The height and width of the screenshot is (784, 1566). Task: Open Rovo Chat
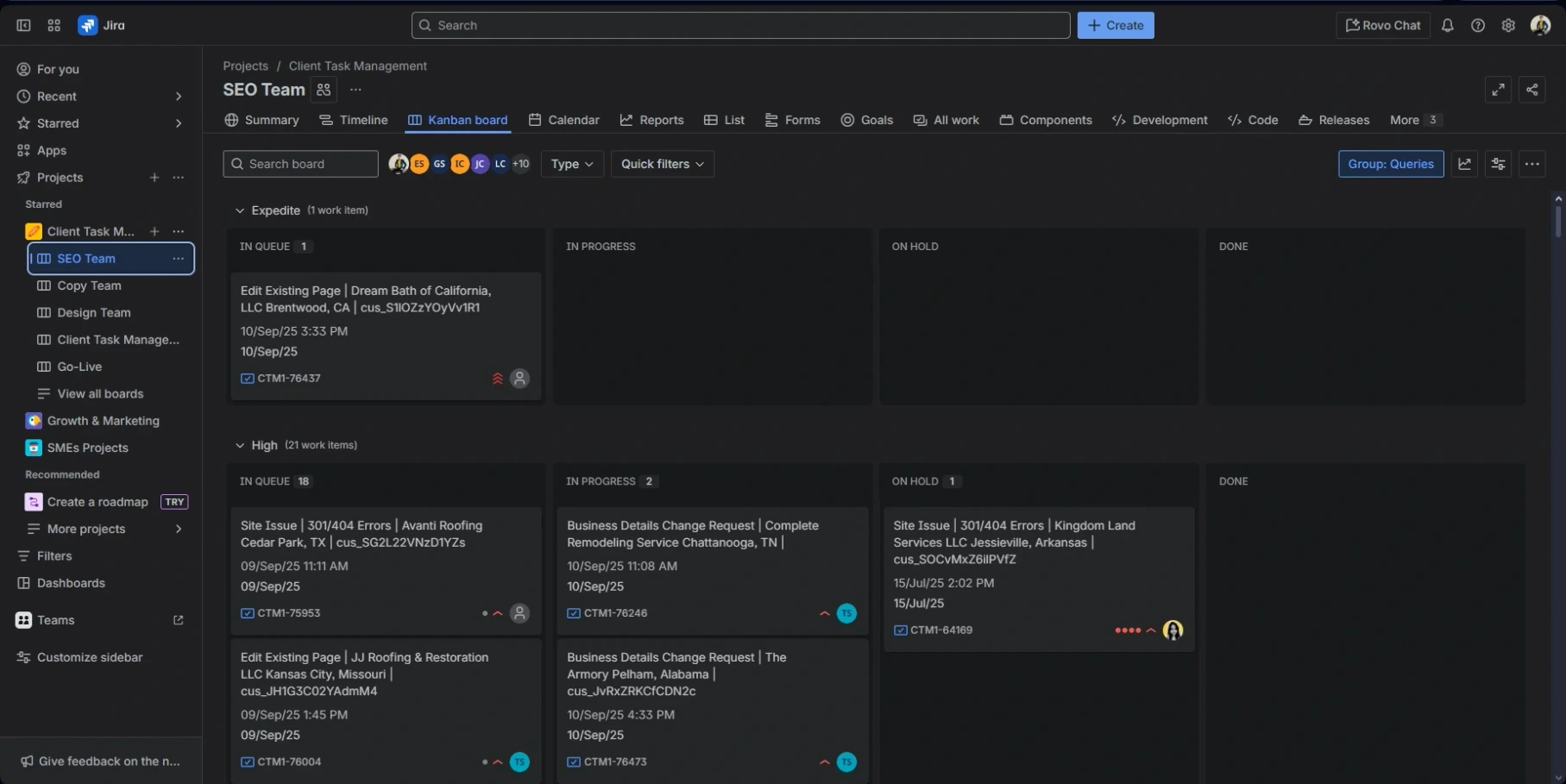pyautogui.click(x=1382, y=25)
